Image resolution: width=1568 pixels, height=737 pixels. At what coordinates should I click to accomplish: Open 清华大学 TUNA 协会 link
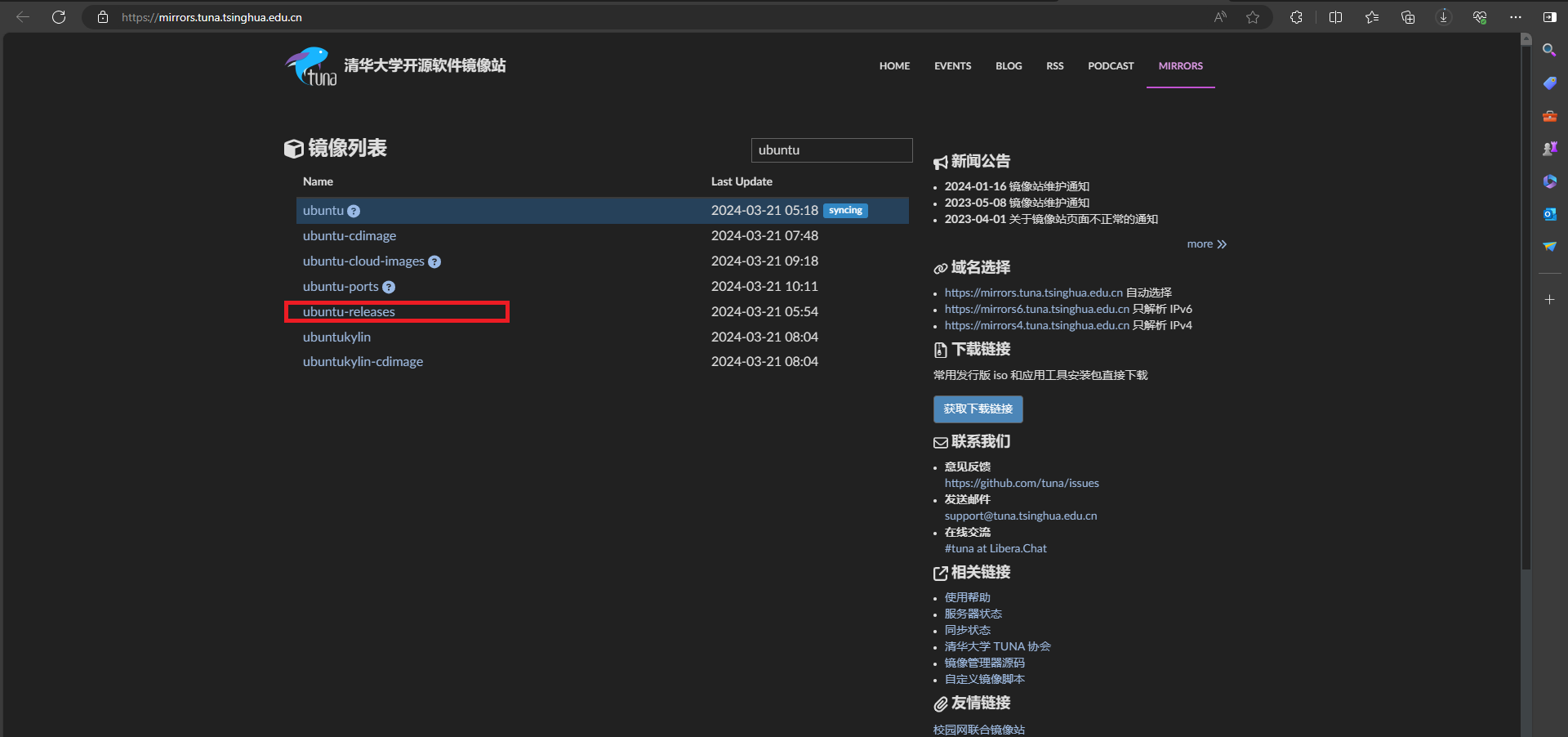tap(997, 646)
